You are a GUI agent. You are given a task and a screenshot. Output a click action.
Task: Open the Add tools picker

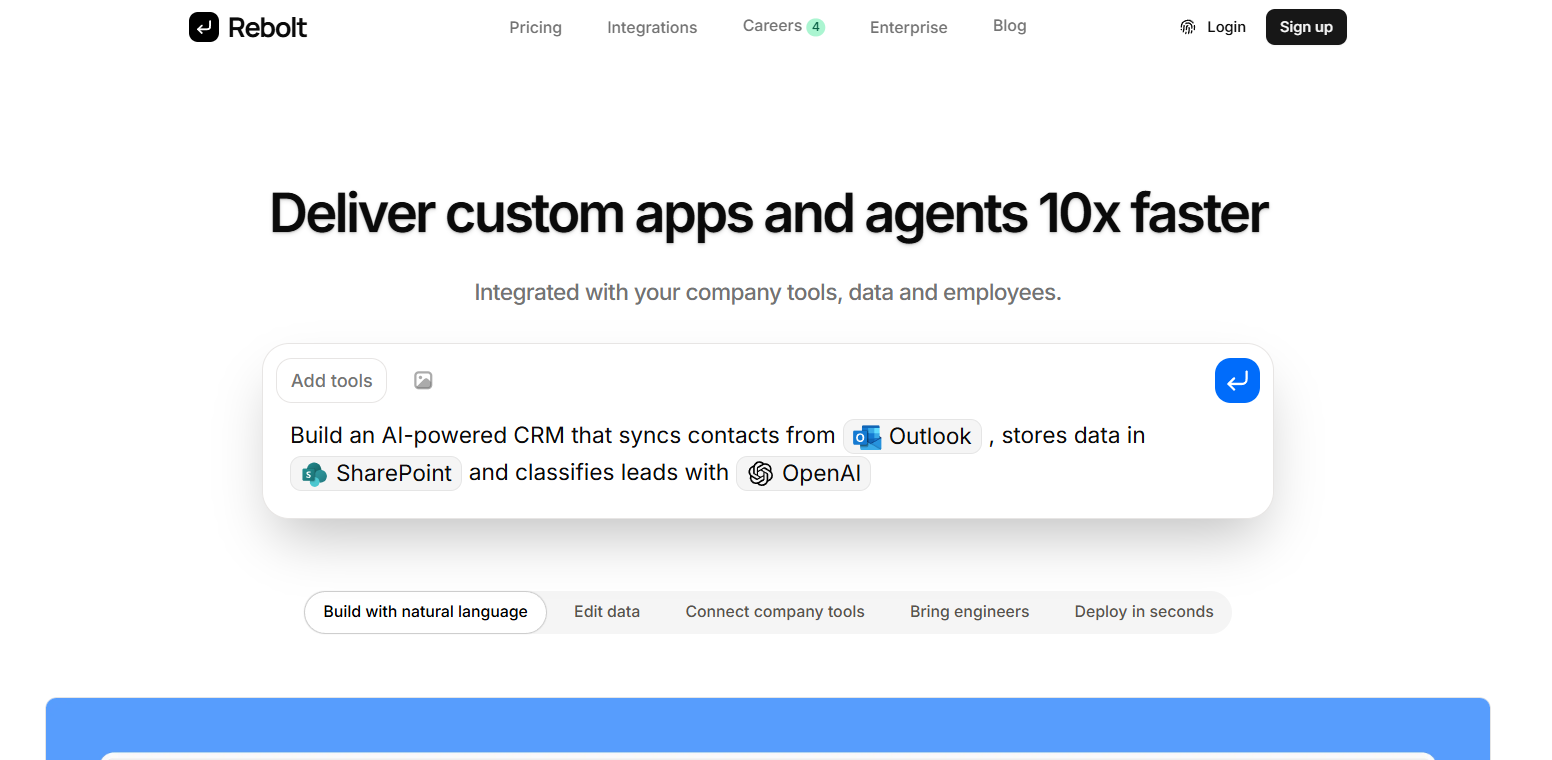coord(331,380)
